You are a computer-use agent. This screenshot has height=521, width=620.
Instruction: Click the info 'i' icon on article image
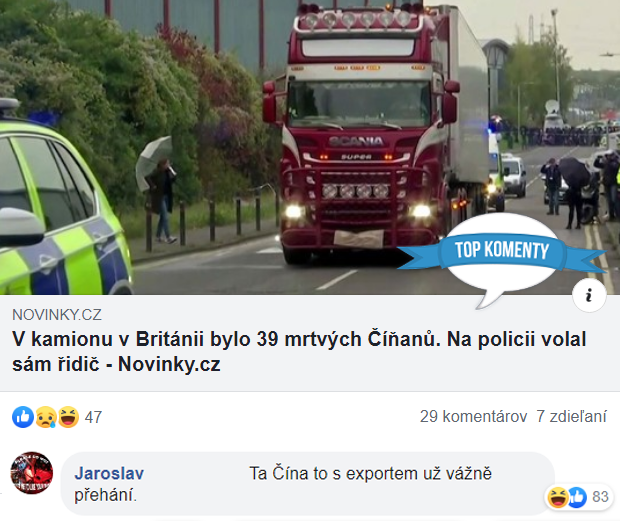pos(589,295)
